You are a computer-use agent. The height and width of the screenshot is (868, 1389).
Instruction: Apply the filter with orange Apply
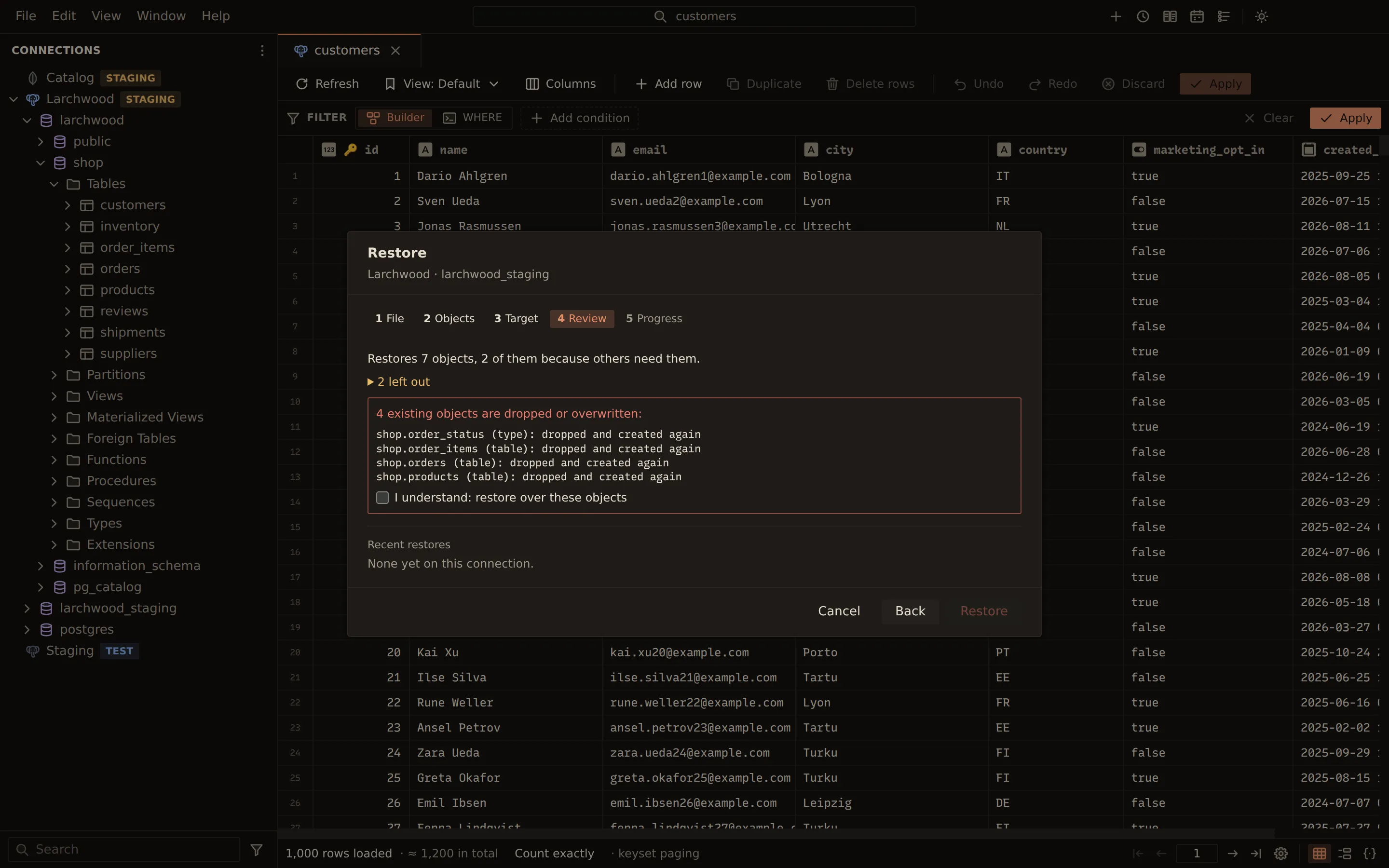tap(1345, 118)
